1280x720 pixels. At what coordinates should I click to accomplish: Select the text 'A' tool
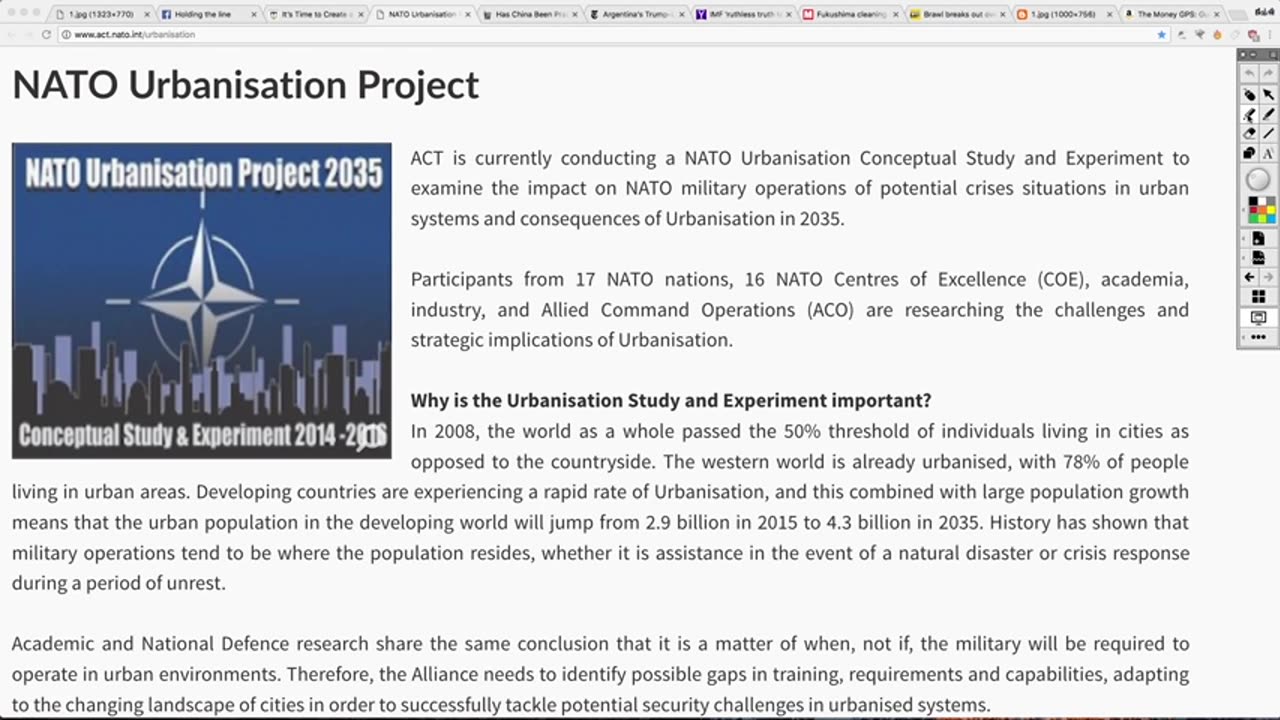point(1268,153)
